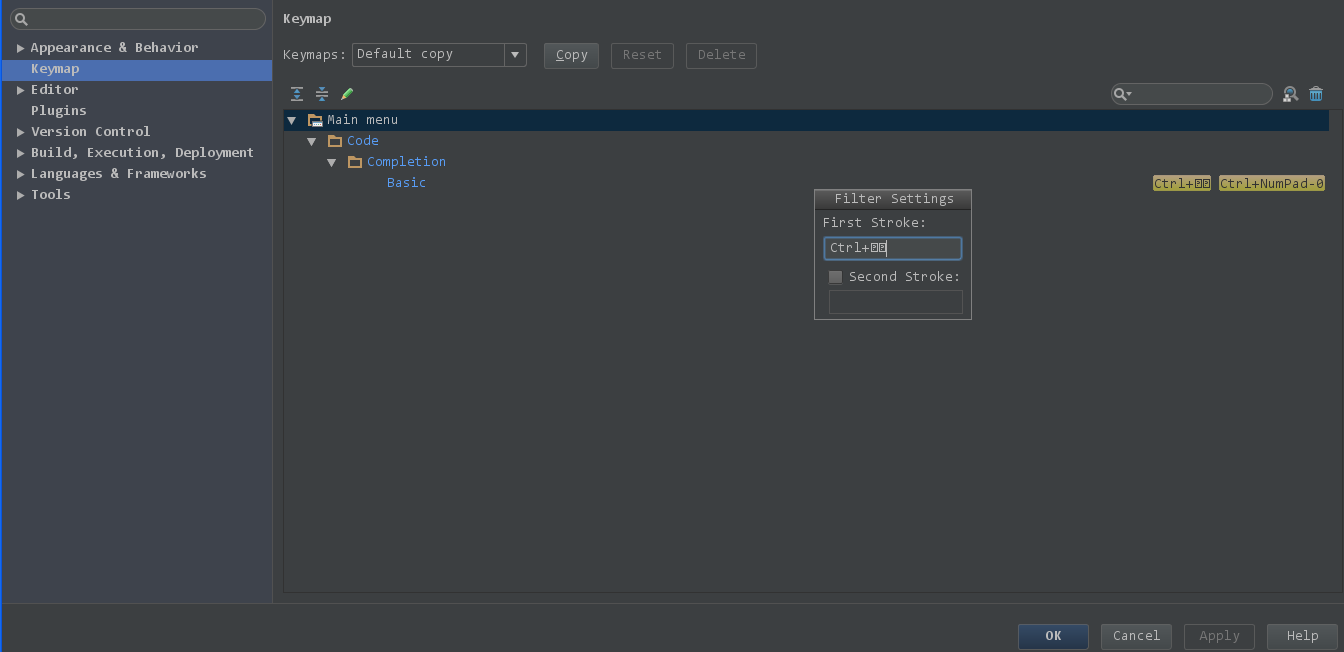Click the keymap actions search field
1344x652 pixels.
coord(1191,94)
